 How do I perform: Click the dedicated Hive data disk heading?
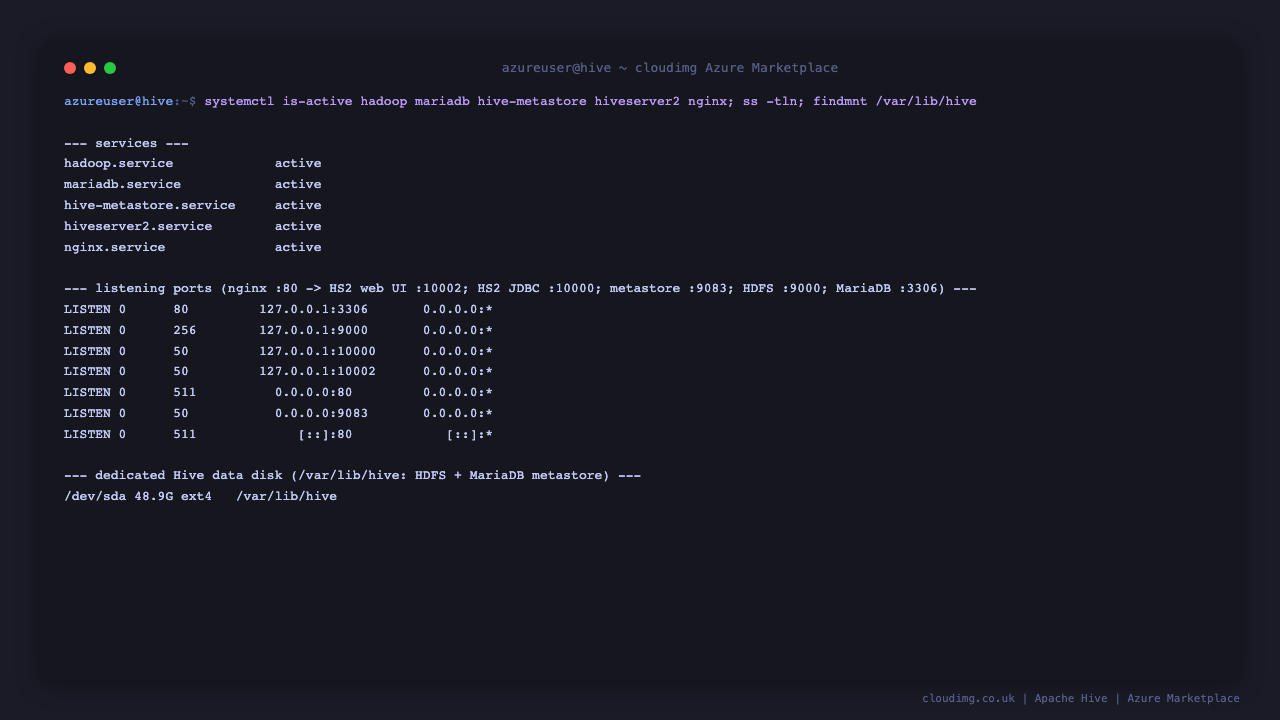click(352, 475)
